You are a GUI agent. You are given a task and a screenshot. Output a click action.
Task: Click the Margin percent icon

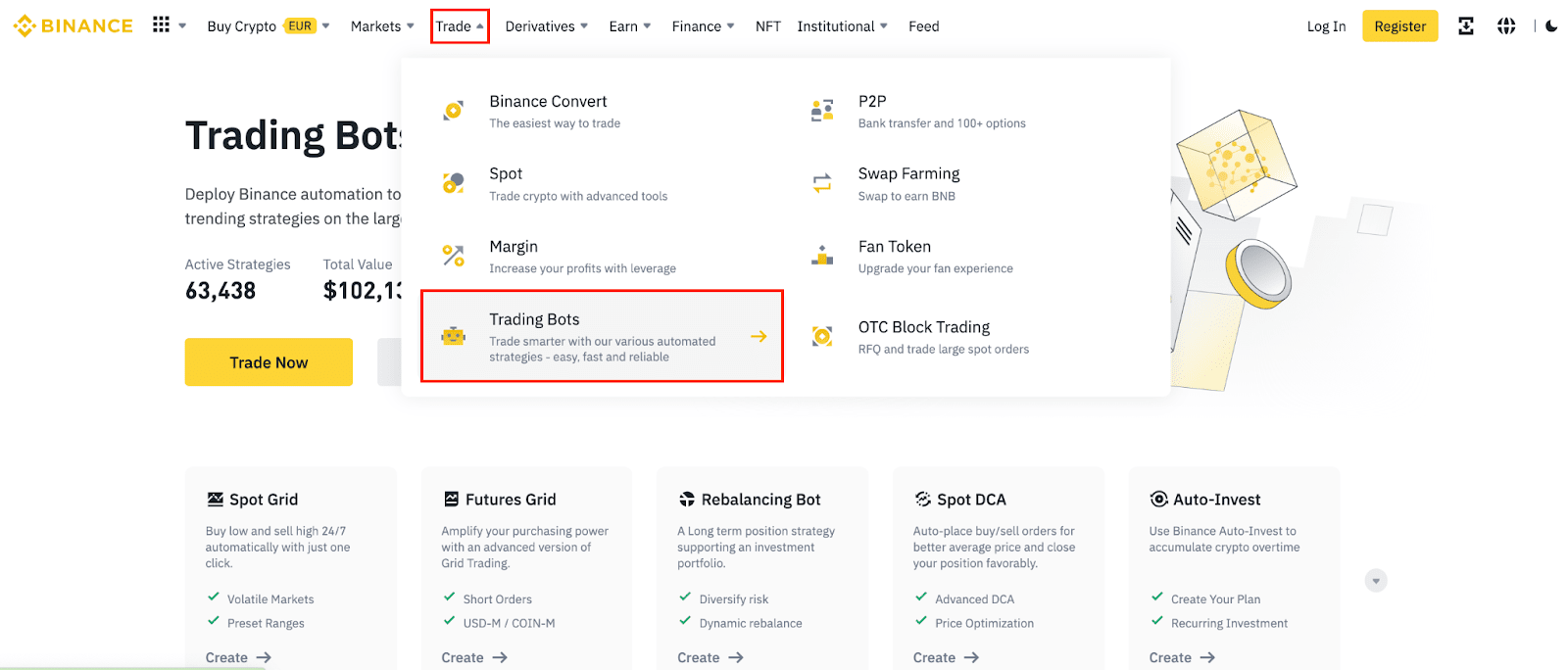pyautogui.click(x=453, y=256)
